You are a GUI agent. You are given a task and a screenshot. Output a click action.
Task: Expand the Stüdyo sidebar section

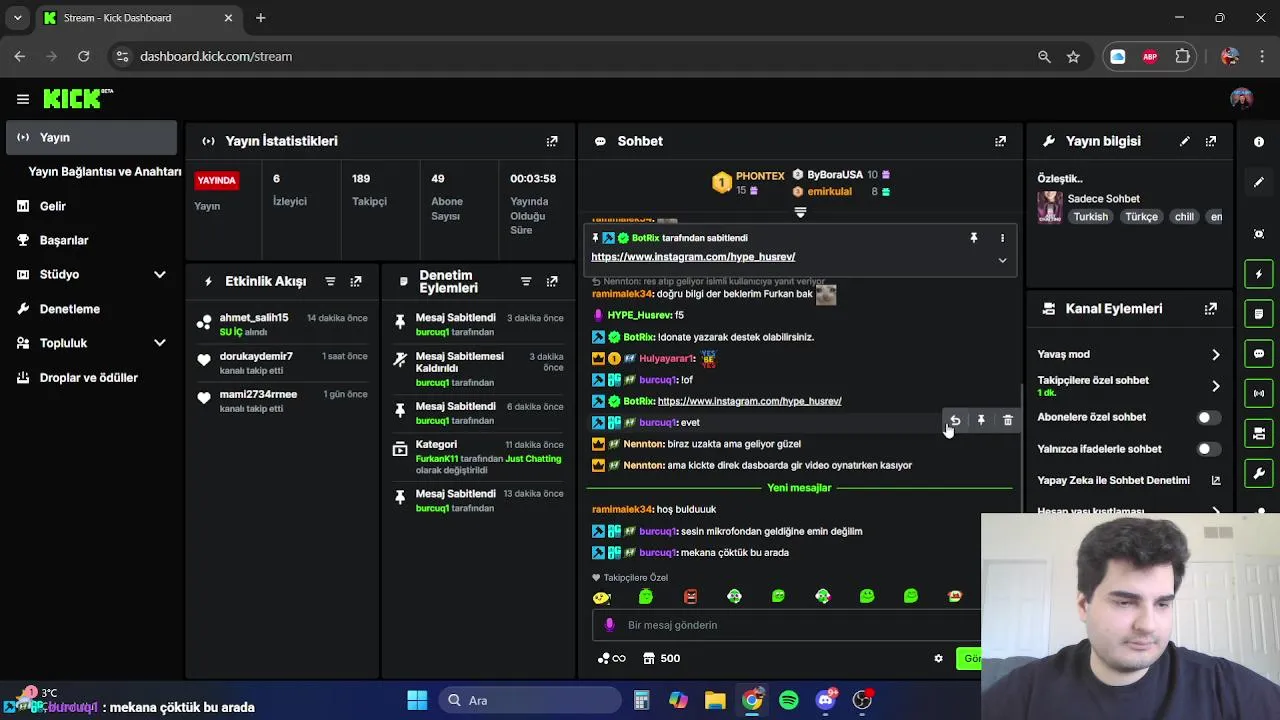click(x=160, y=274)
